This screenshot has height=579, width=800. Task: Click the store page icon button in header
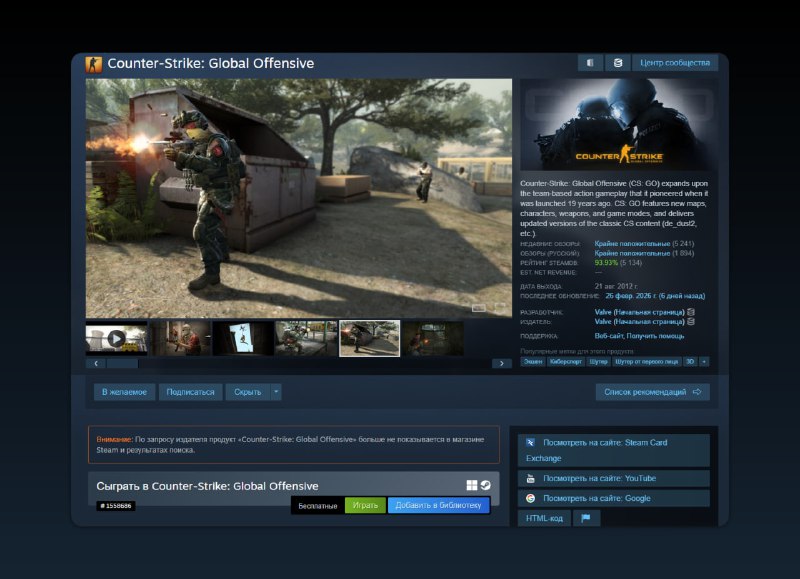point(590,63)
